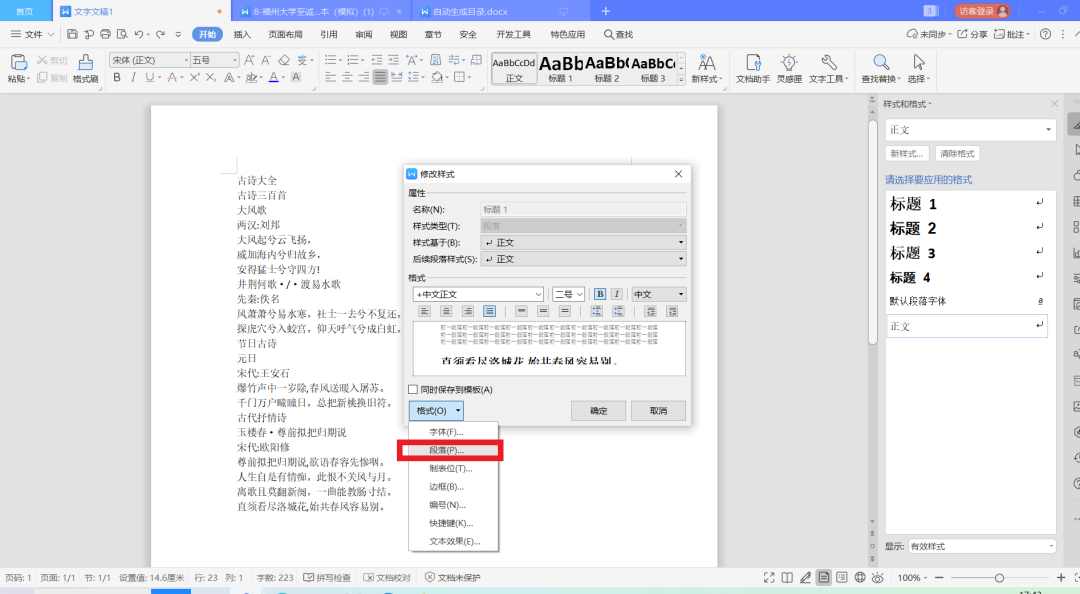This screenshot has width=1080, height=594.
Task: Click the fullscreen icon in status bar
Action: (x=769, y=577)
